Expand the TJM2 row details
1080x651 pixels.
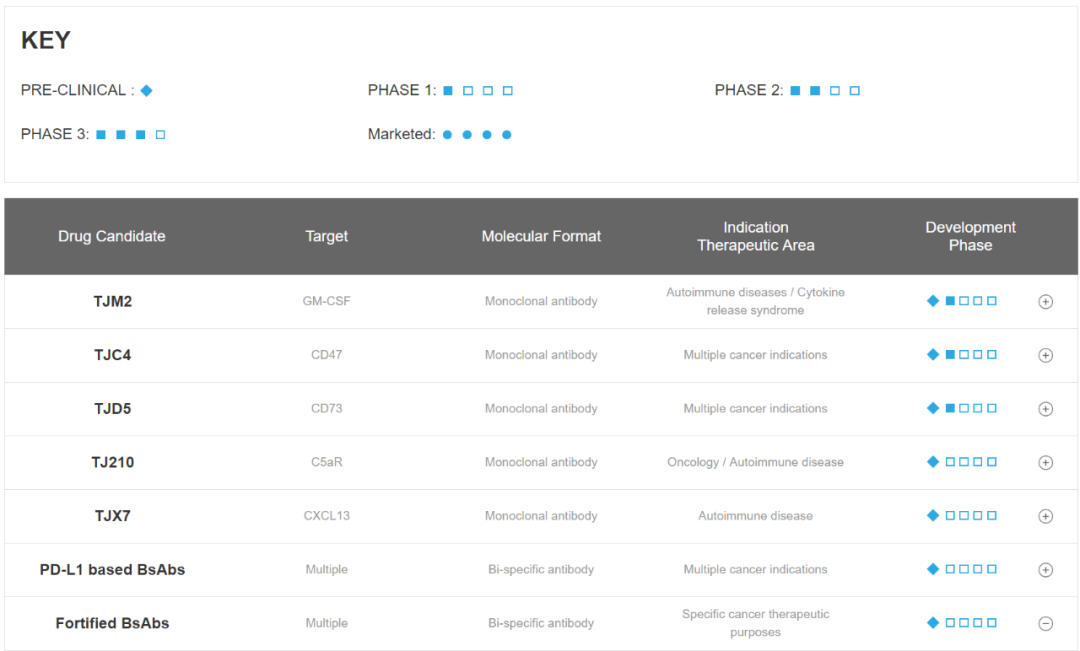(1045, 302)
